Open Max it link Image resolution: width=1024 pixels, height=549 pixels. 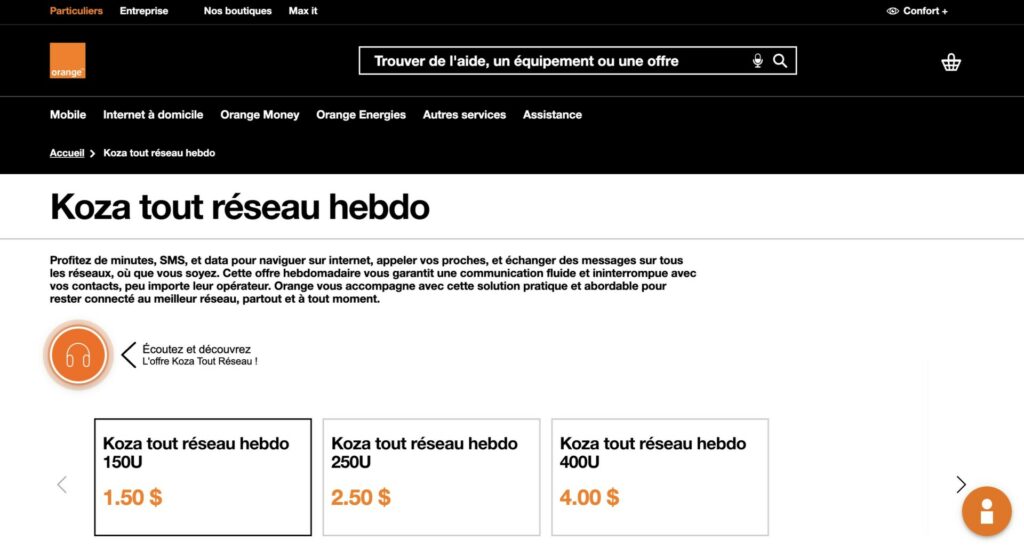pyautogui.click(x=303, y=11)
